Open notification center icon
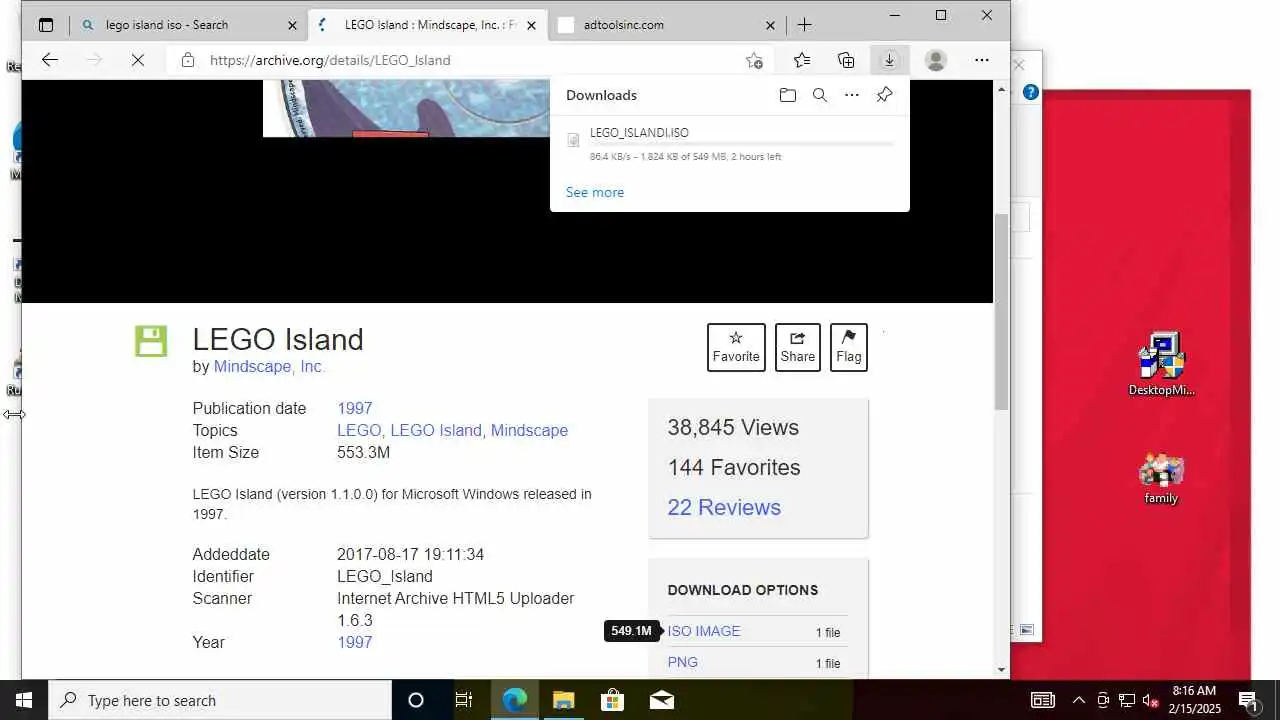 pos(1248,700)
